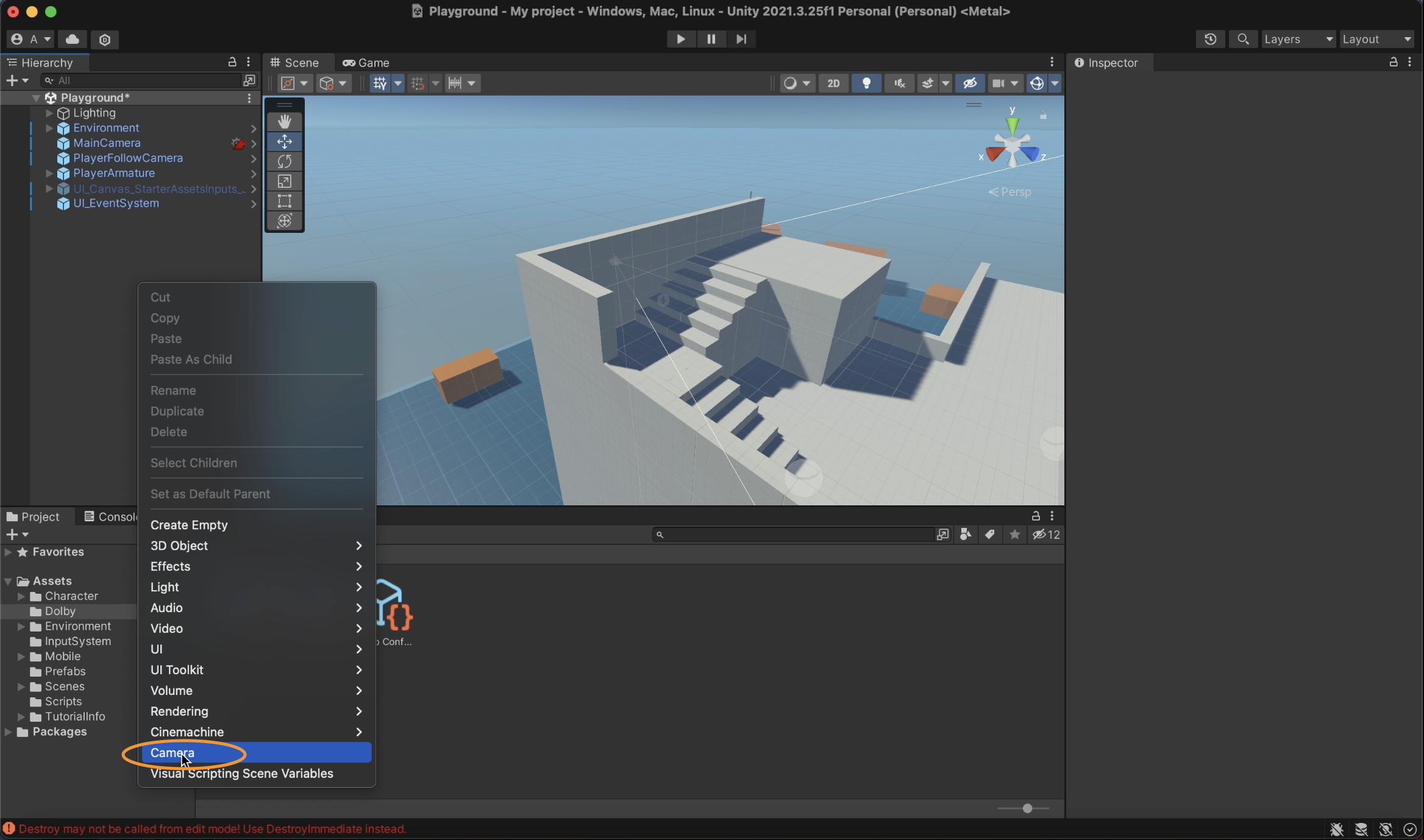Click the Project search field
The image size is (1424, 840).
tap(792, 535)
